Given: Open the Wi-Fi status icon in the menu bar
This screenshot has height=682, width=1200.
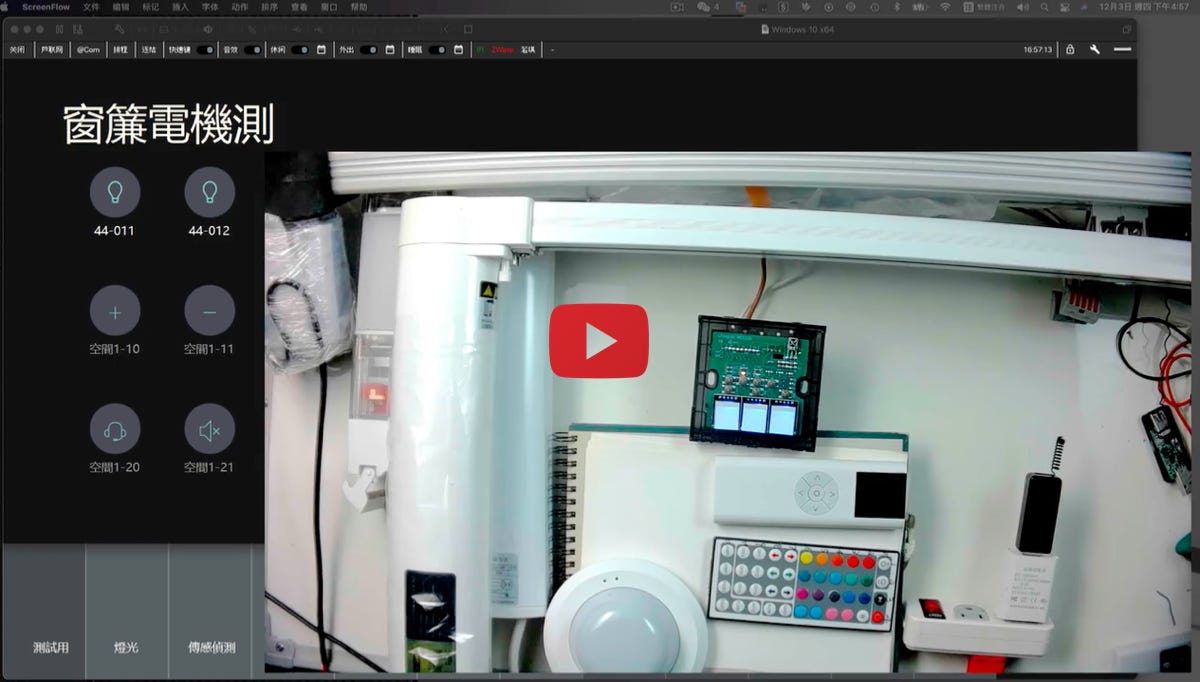Looking at the screenshot, I should tap(945, 6).
